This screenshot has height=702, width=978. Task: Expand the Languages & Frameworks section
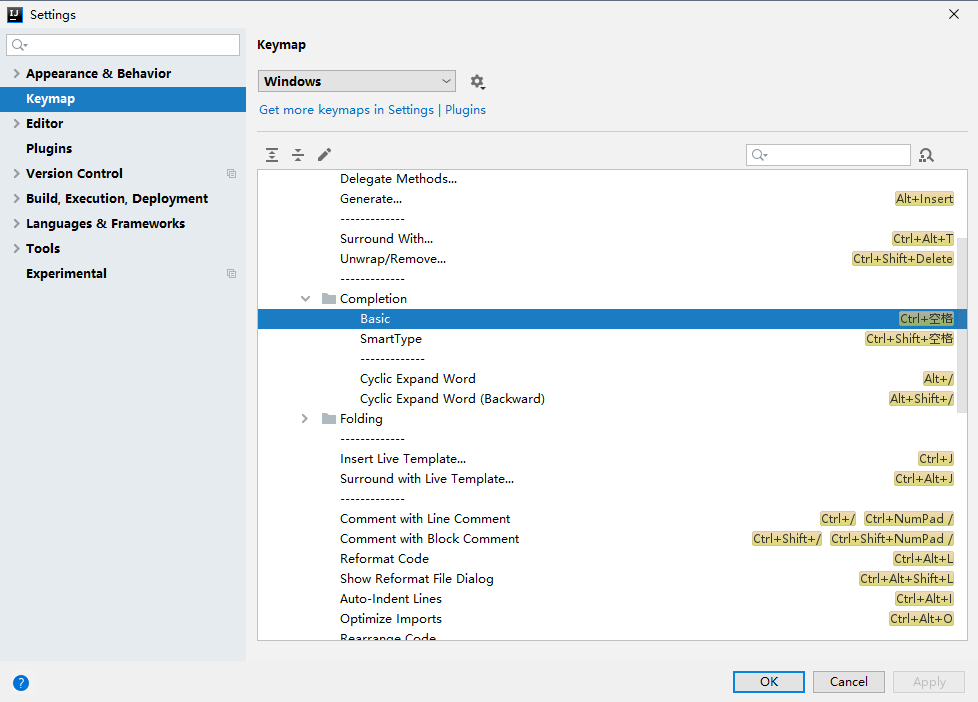pyautogui.click(x=16, y=223)
